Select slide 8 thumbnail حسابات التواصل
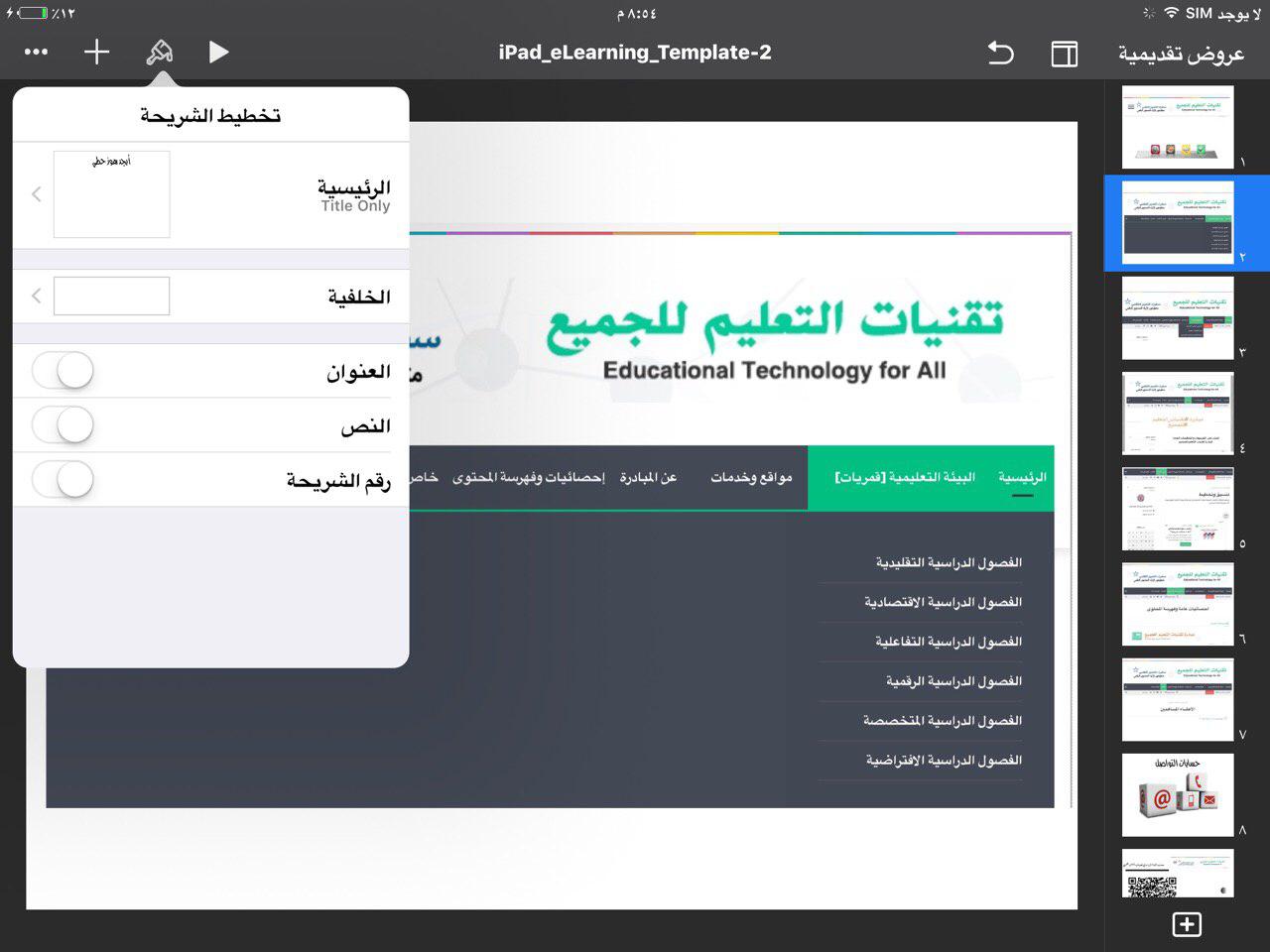Viewport: 1270px width, 952px height. (1178, 795)
